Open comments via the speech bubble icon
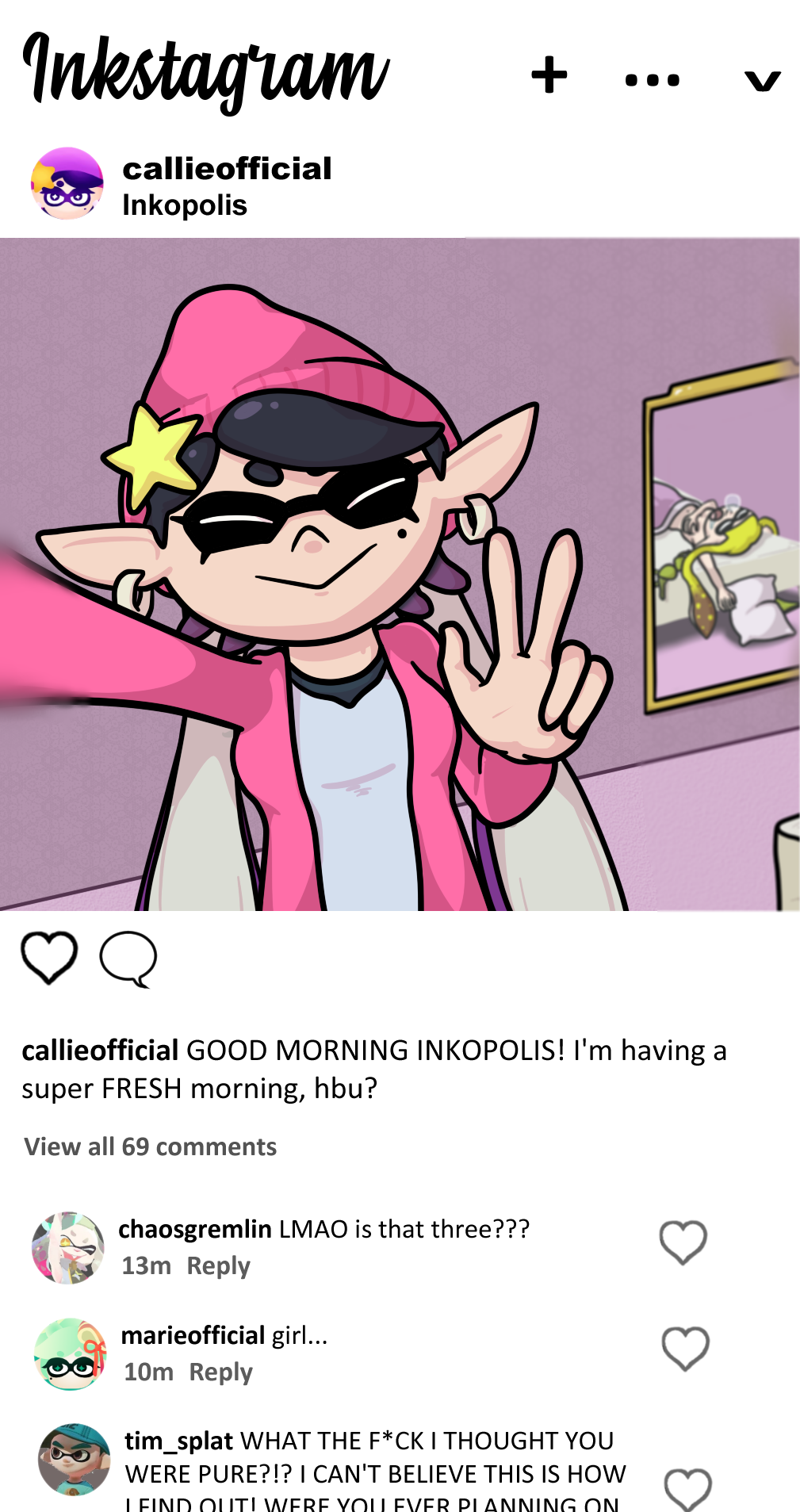 [128, 959]
